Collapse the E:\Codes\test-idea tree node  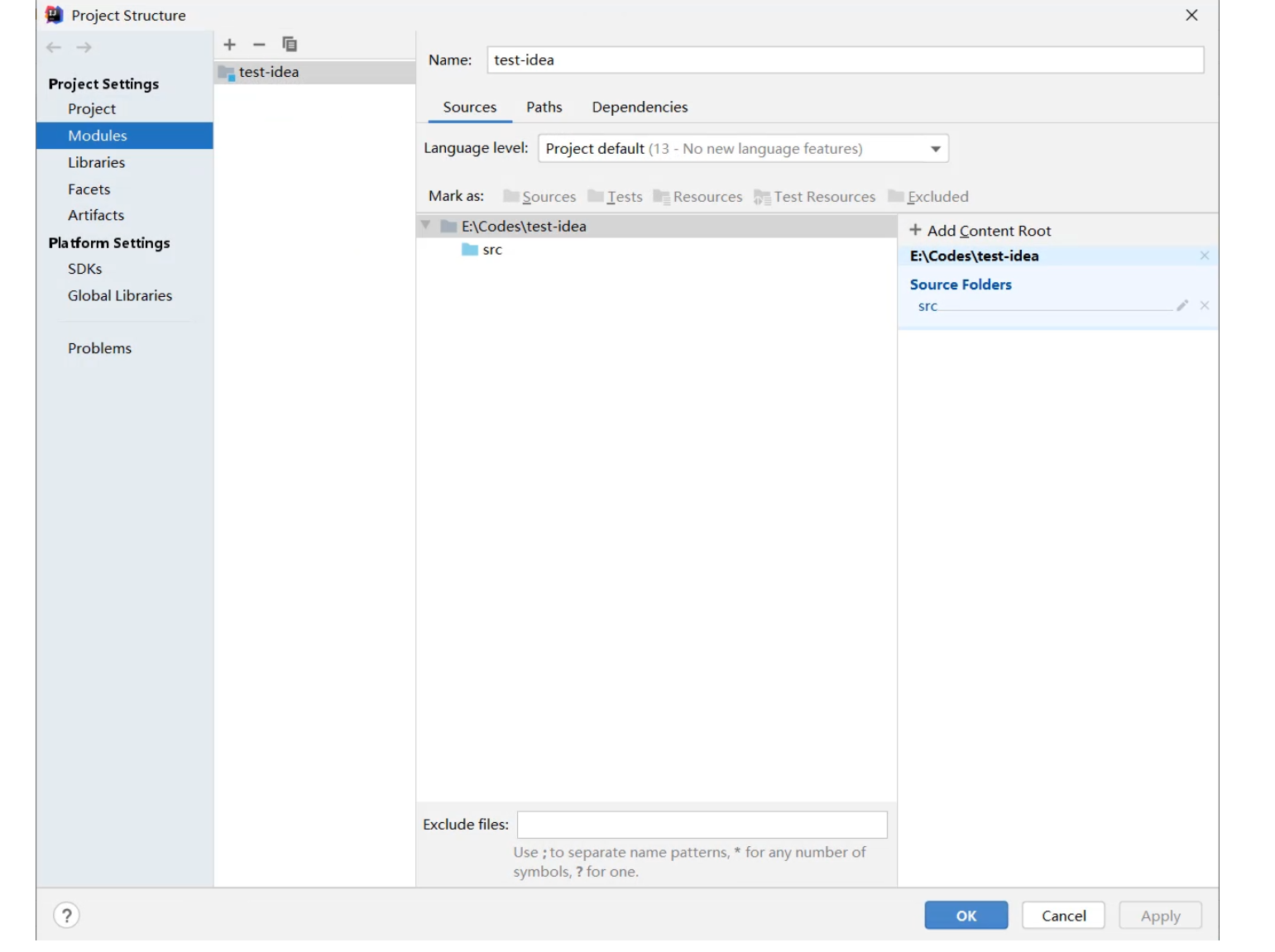426,226
